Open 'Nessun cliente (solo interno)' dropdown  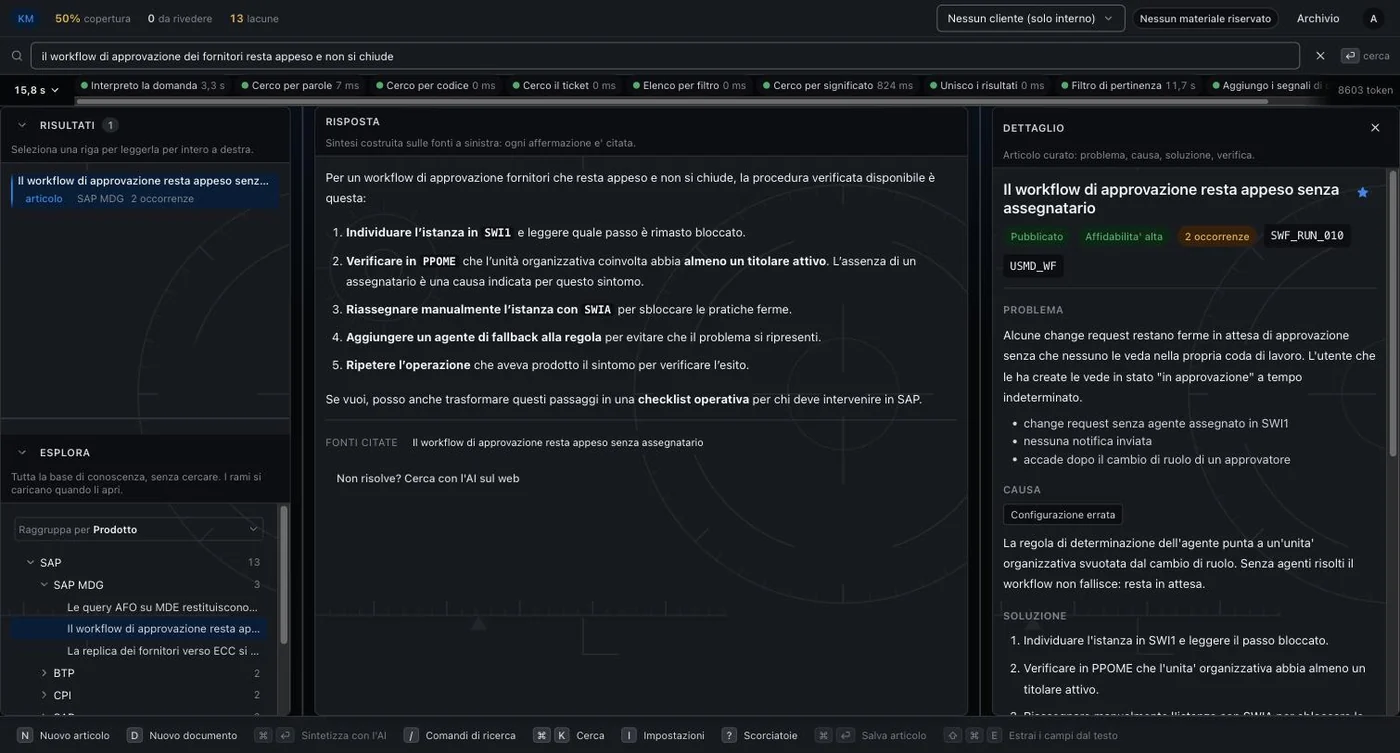coord(1030,18)
